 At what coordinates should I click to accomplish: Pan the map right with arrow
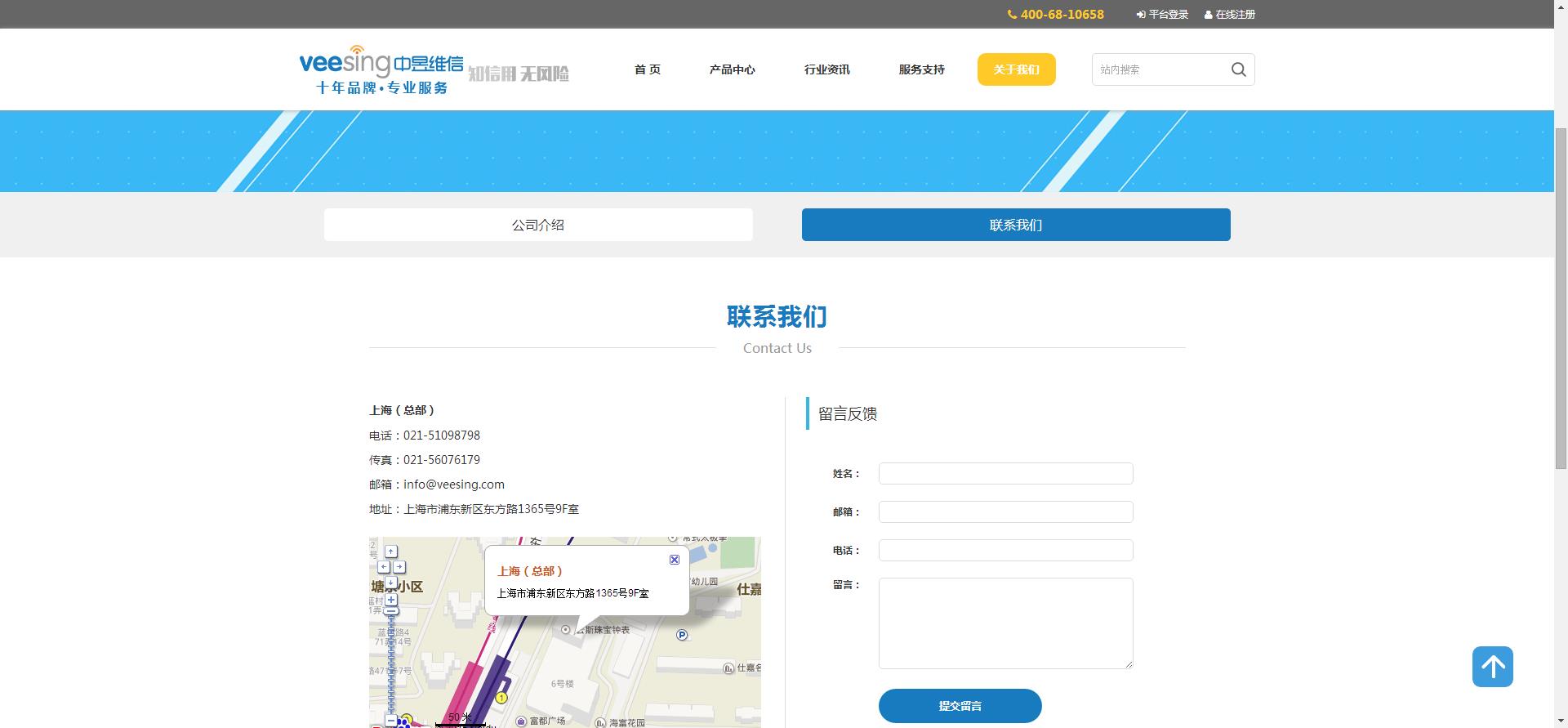pyautogui.click(x=399, y=567)
